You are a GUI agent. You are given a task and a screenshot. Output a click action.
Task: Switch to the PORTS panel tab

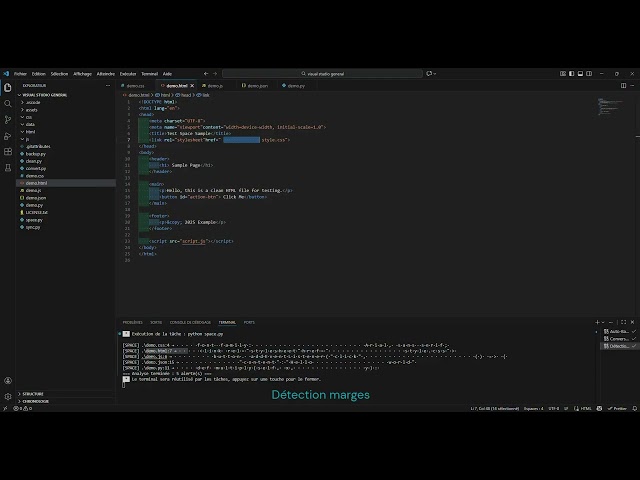tap(249, 322)
